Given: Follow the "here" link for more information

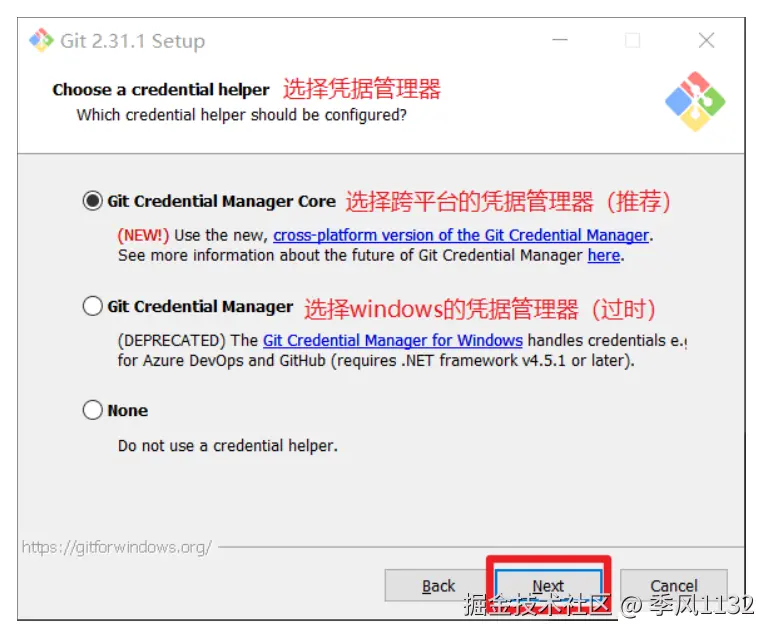Looking at the screenshot, I should (604, 255).
